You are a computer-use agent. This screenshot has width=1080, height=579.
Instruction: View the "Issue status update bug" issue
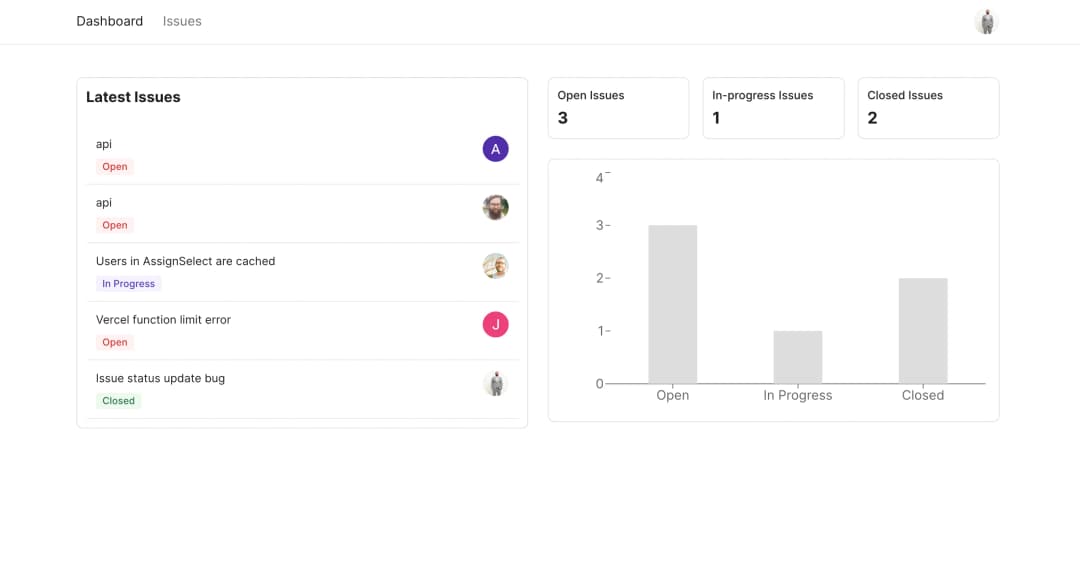160,378
